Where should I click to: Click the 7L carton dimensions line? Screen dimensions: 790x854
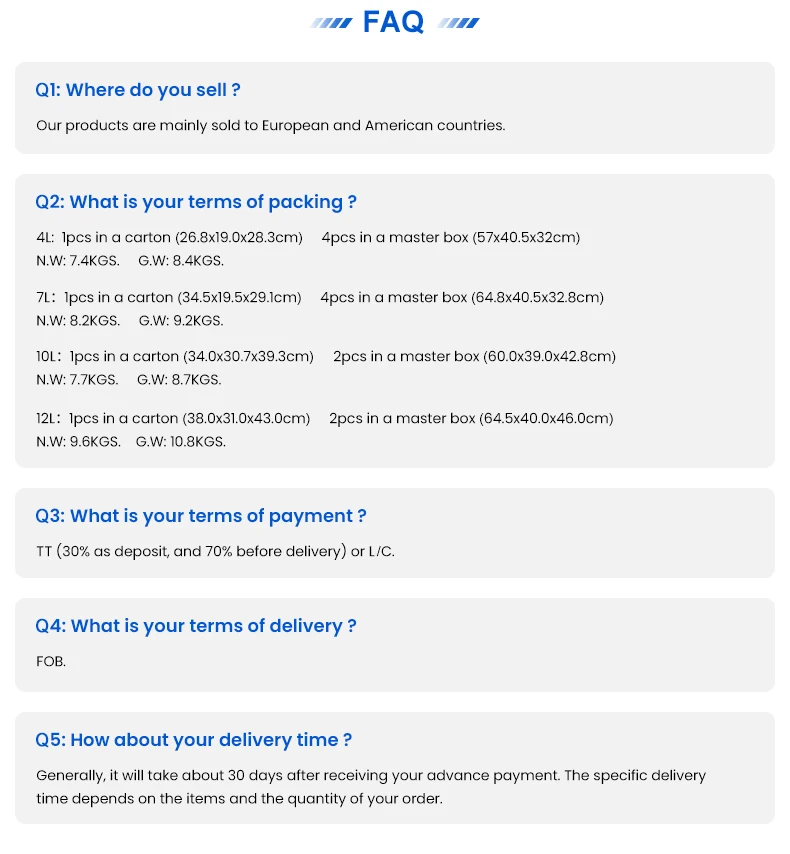pyautogui.click(x=320, y=297)
